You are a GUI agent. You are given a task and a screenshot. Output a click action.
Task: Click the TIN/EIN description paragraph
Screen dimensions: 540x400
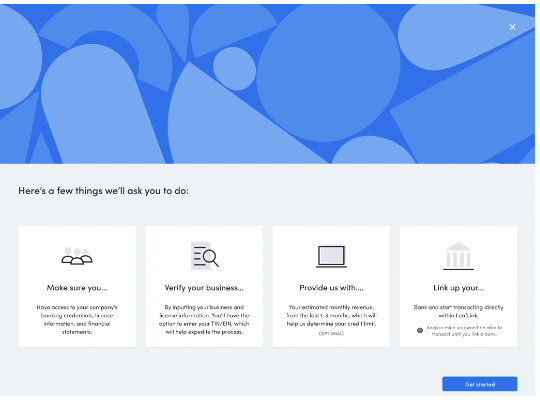(204, 320)
